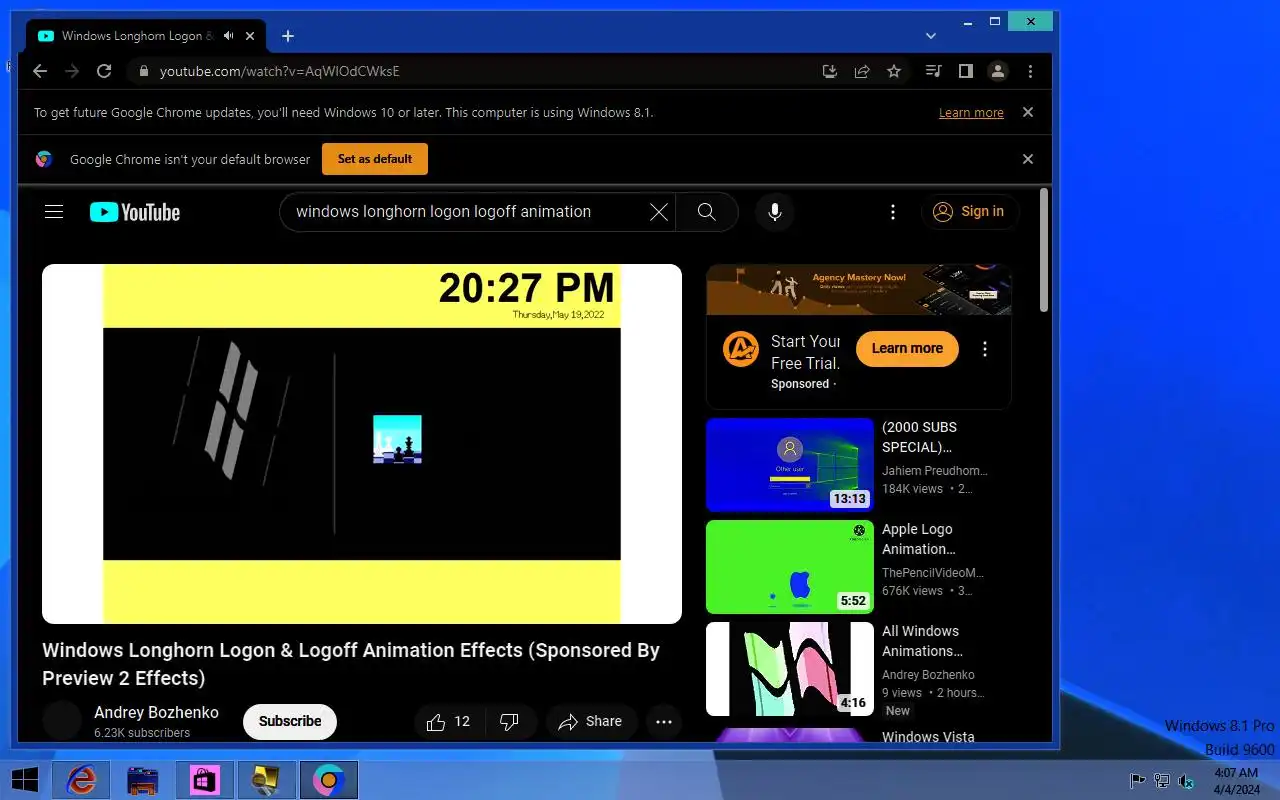Screen dimensions: 1280x800
Task: Open the sponsored ad options menu
Action: click(x=985, y=349)
